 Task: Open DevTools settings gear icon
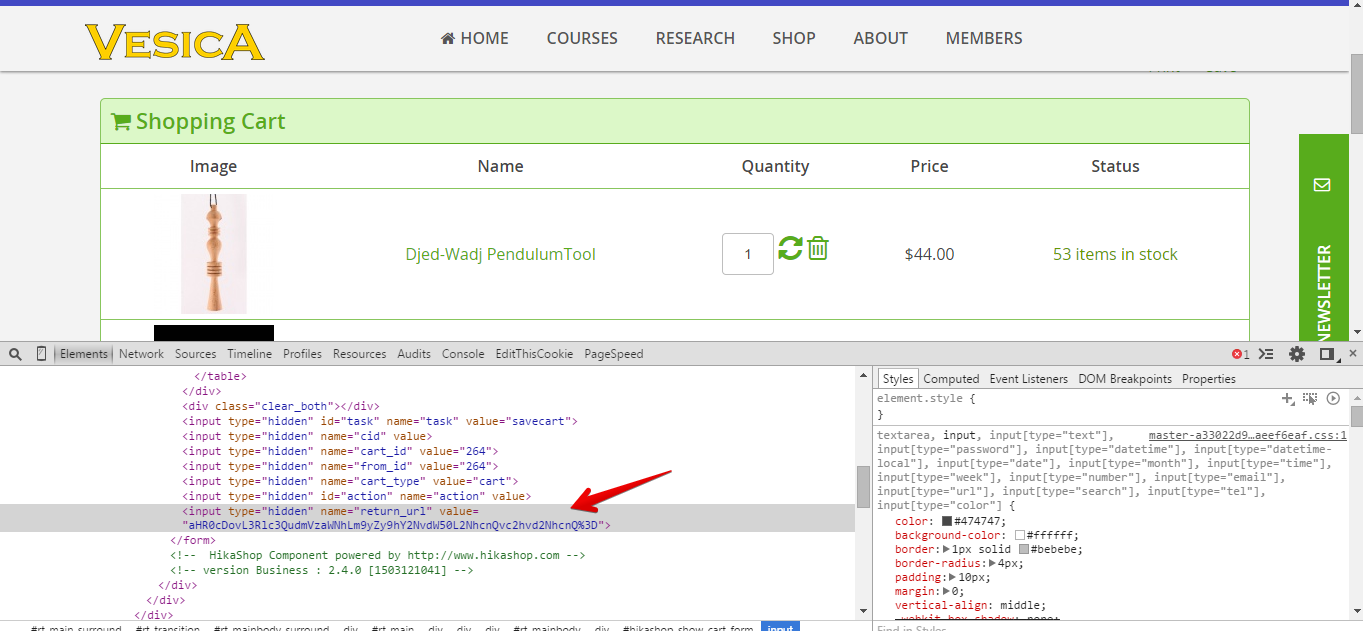point(1297,354)
